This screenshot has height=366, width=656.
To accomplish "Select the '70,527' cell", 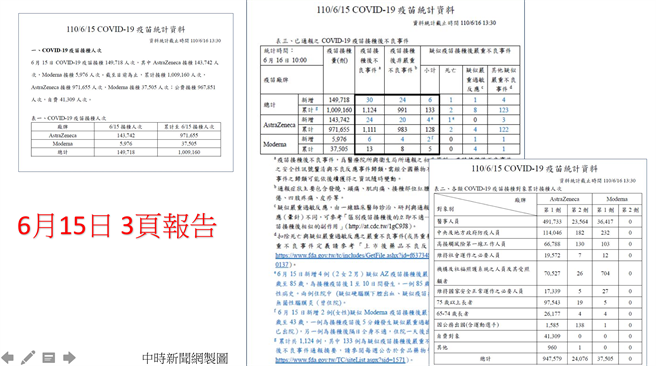I will click(x=552, y=274).
